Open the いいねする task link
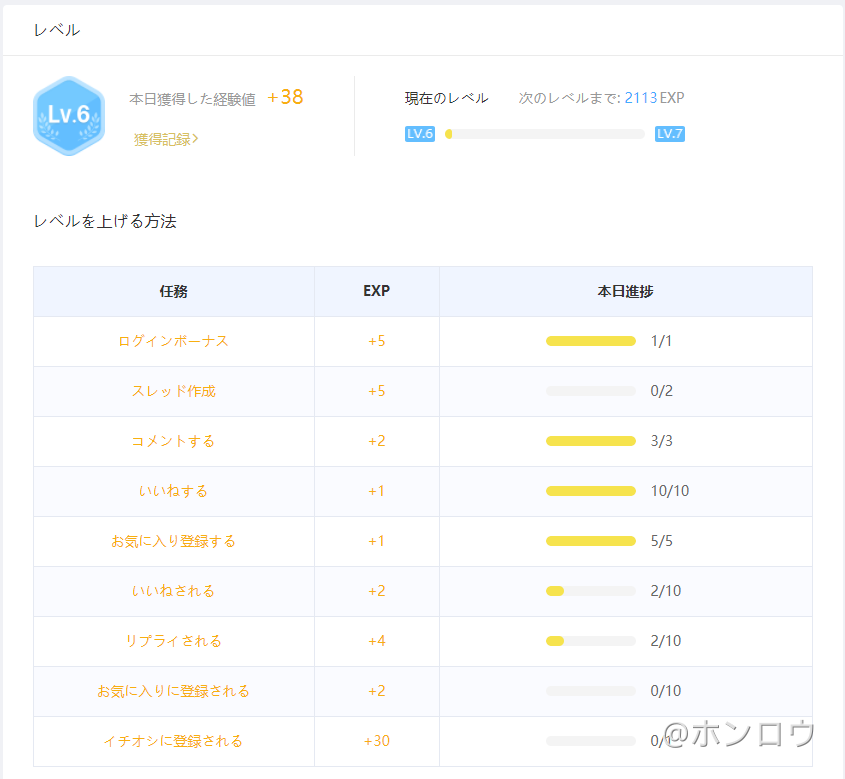Screen dimensions: 845x779 pos(173,491)
